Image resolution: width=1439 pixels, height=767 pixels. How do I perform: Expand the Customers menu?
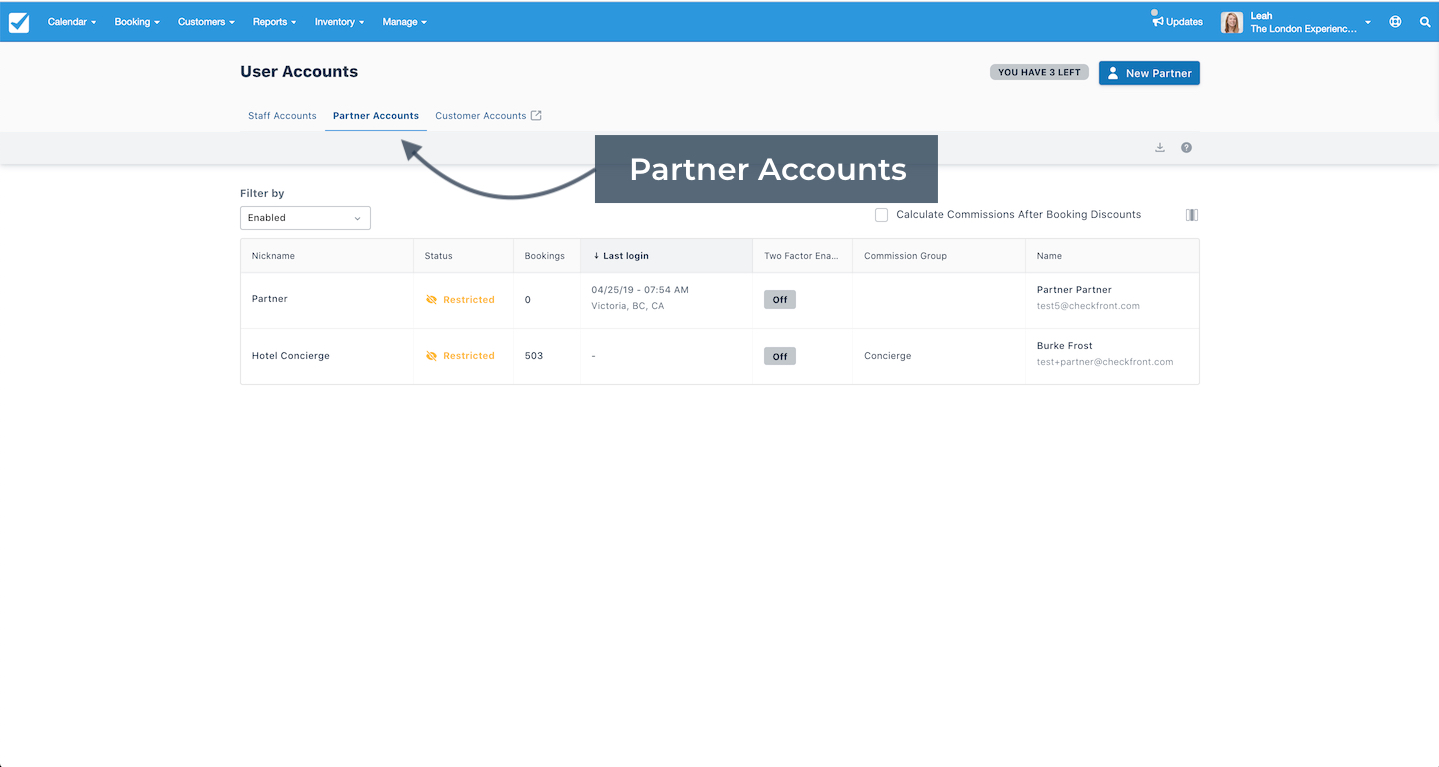coord(206,22)
